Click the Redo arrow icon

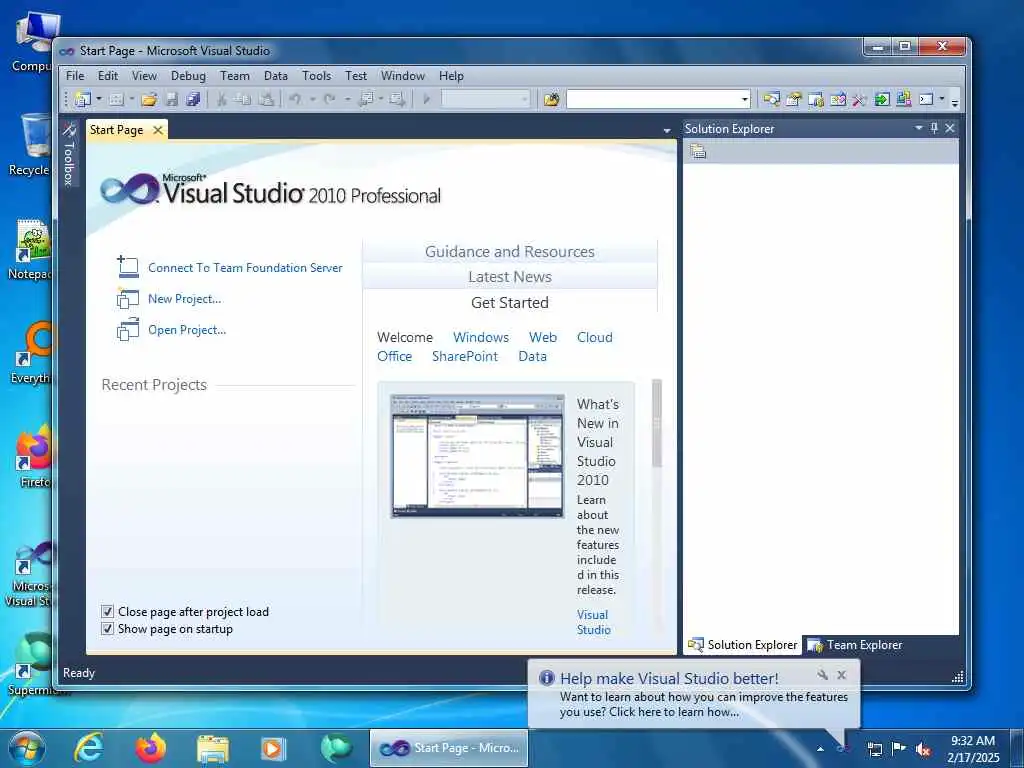(330, 99)
